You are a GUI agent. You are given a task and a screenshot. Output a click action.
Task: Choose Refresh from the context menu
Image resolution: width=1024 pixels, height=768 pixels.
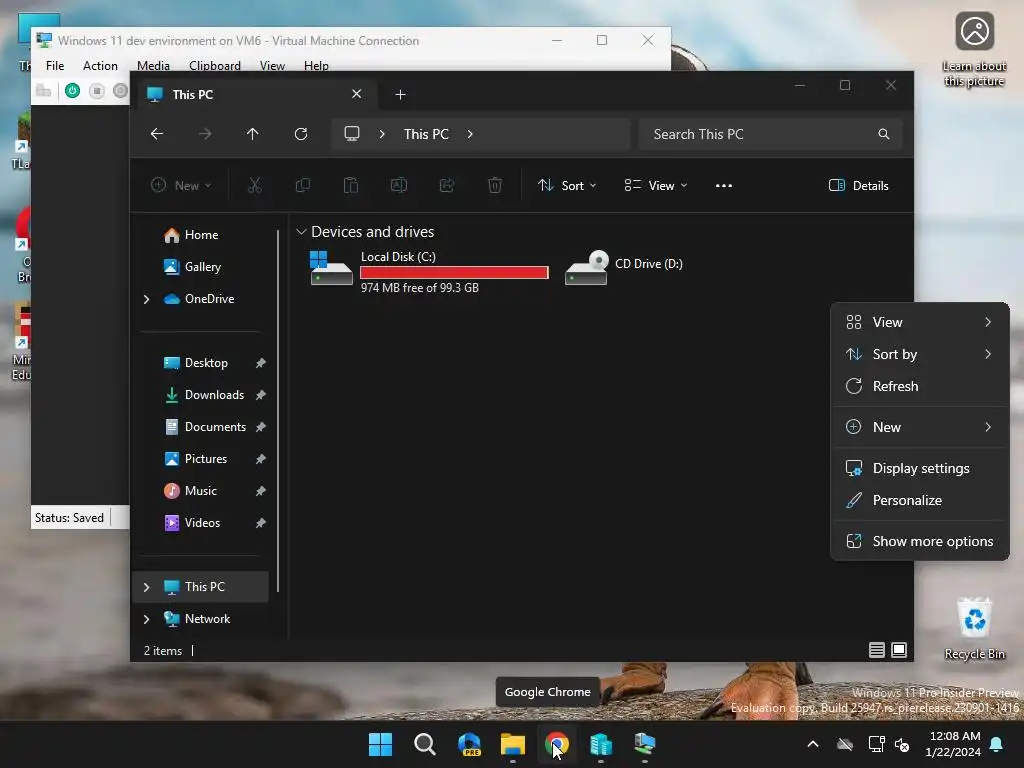pos(920,386)
